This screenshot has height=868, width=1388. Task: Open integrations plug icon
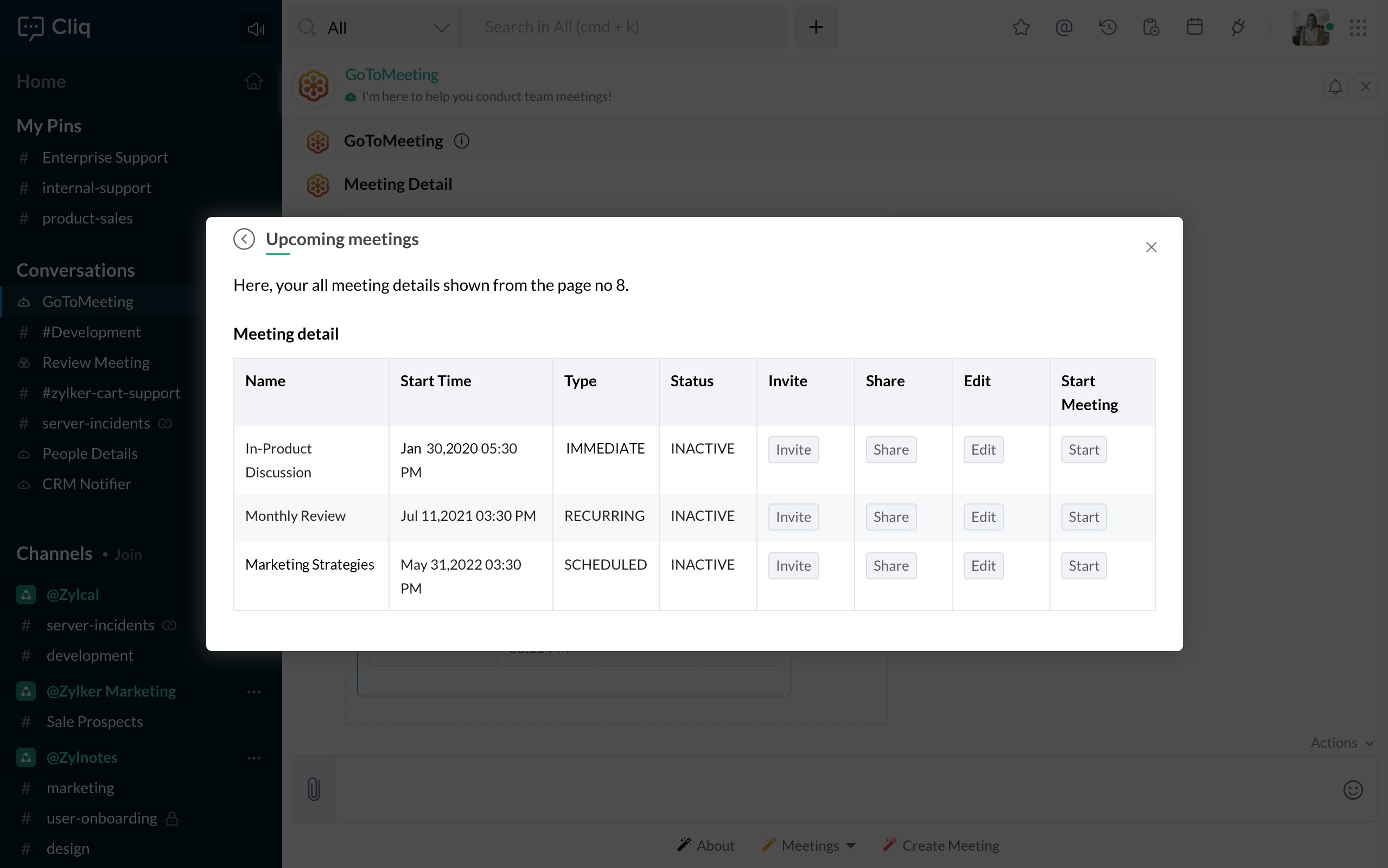1238,27
